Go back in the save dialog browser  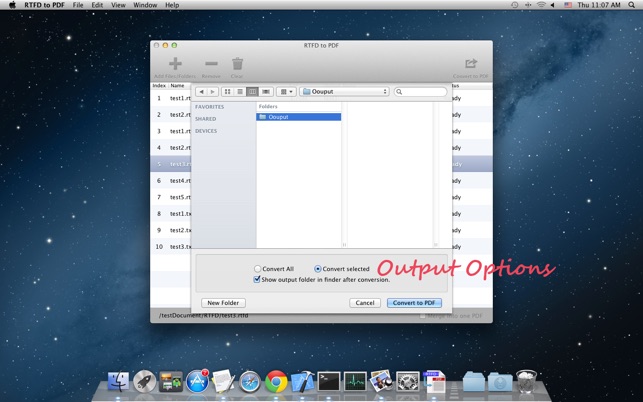[201, 92]
